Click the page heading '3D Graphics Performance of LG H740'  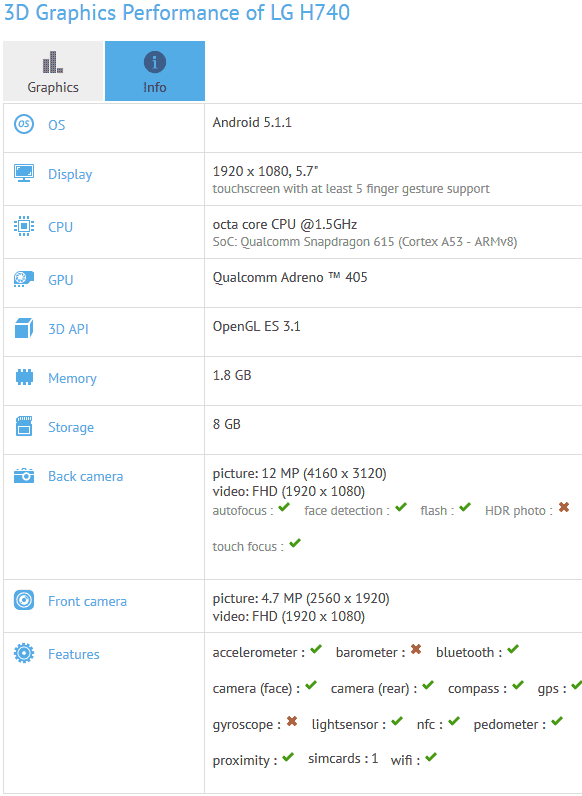point(177,12)
